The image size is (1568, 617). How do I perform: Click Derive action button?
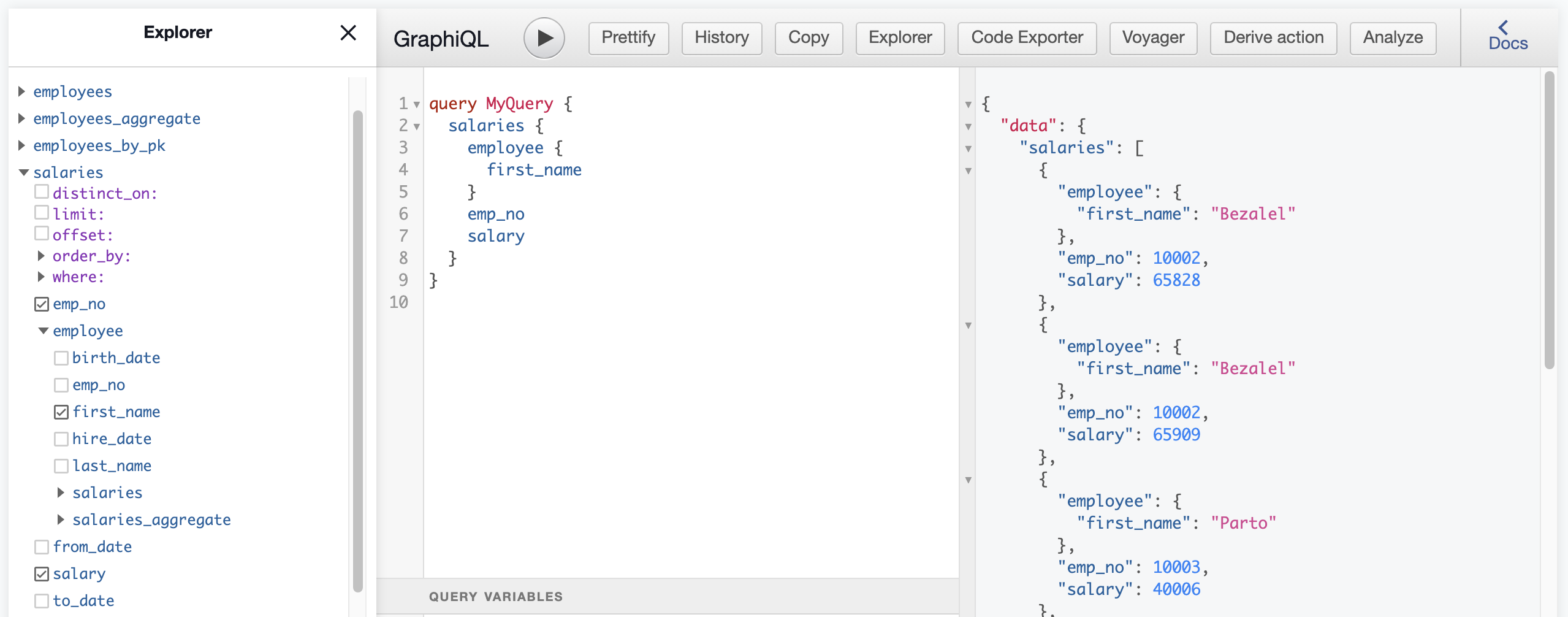(1273, 38)
